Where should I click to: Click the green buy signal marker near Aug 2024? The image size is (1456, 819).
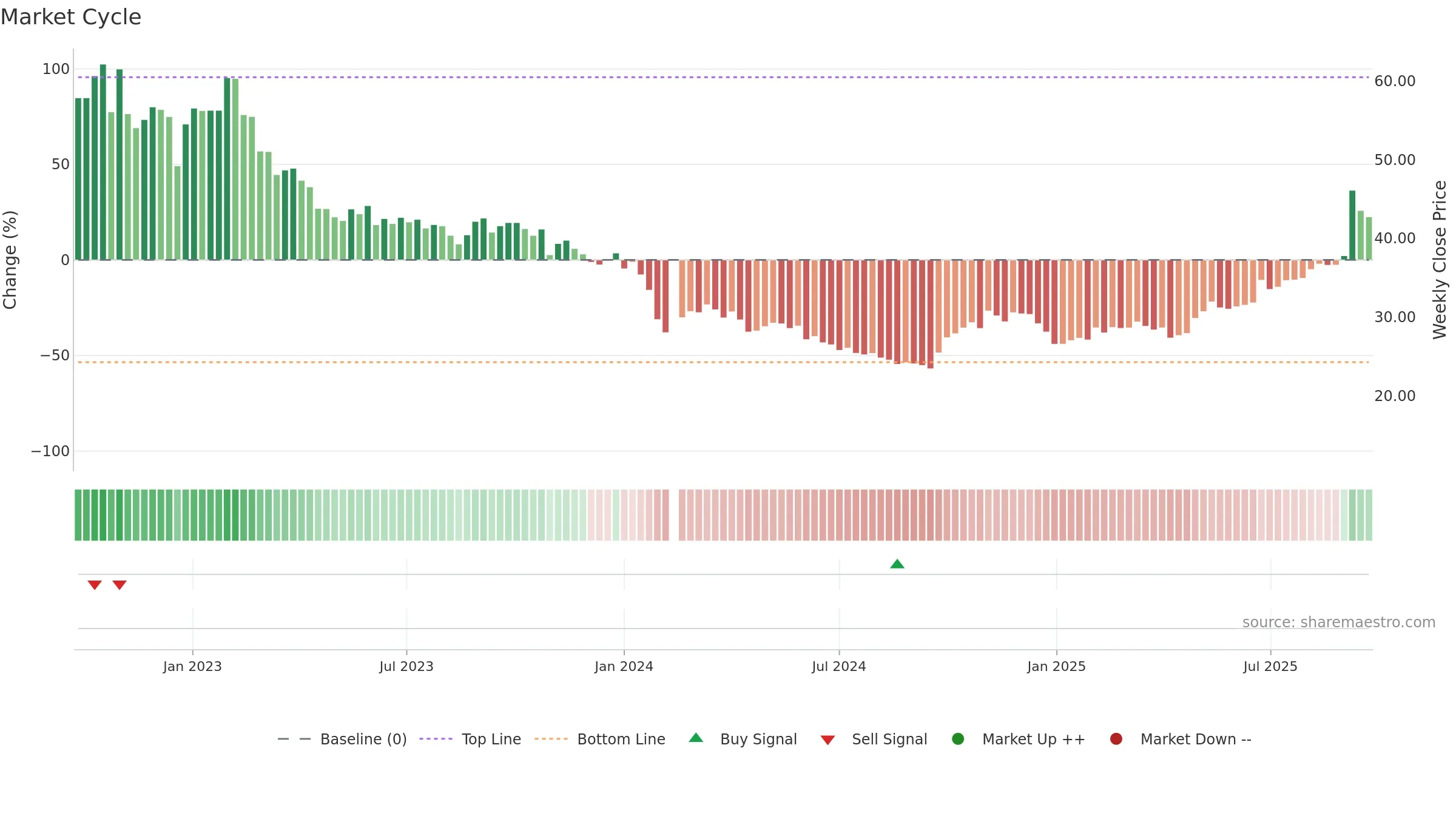click(x=897, y=564)
